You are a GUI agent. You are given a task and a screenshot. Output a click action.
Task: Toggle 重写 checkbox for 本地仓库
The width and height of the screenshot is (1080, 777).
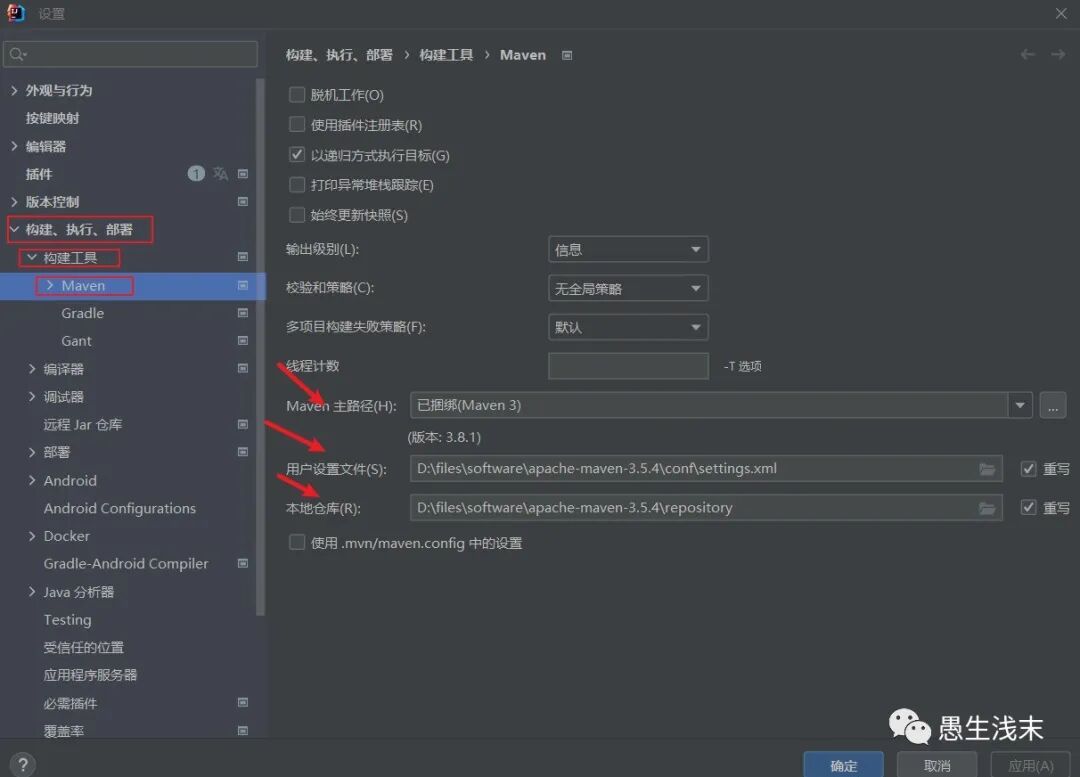point(1028,508)
